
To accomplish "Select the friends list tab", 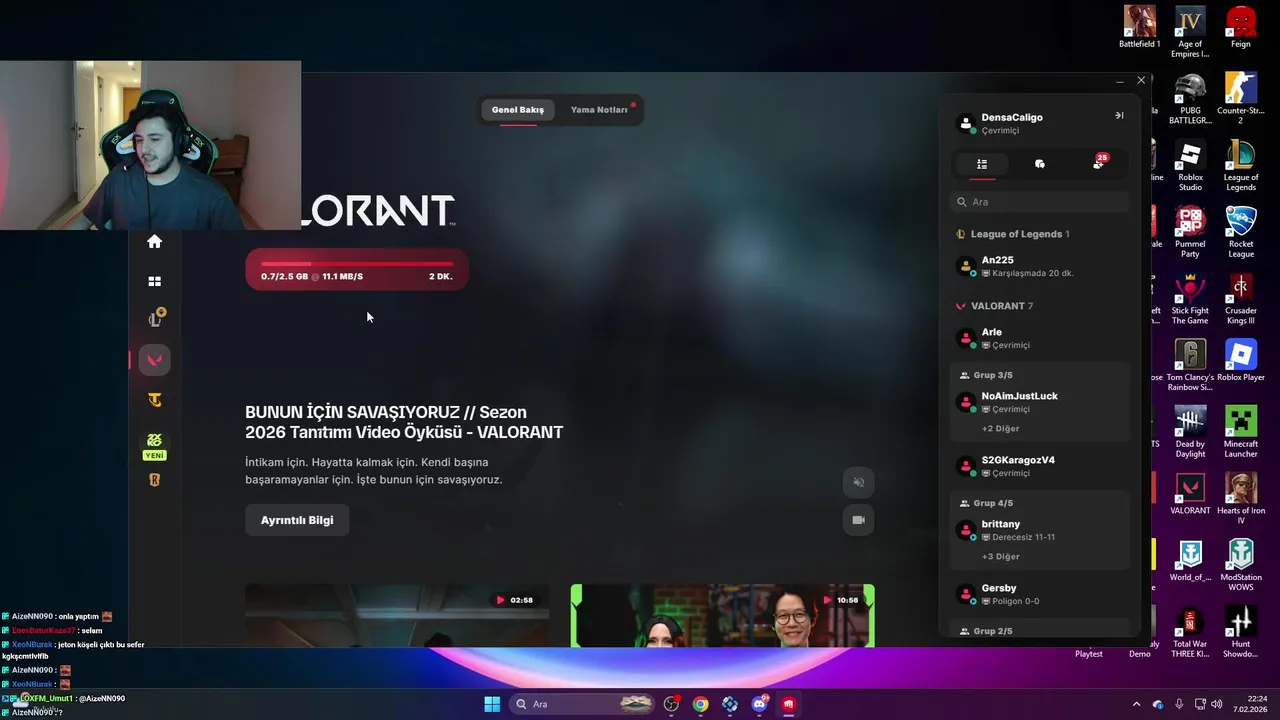I will pyautogui.click(x=982, y=164).
